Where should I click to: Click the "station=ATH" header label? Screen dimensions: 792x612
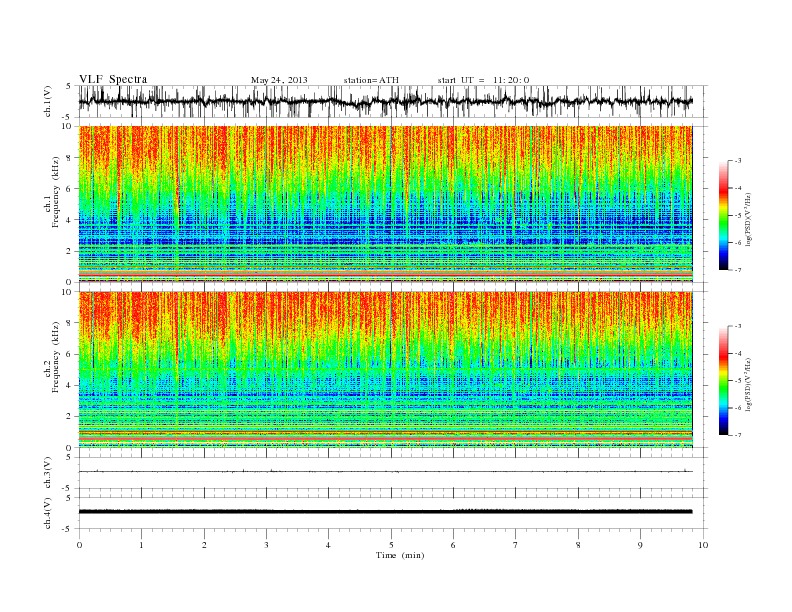pos(371,80)
